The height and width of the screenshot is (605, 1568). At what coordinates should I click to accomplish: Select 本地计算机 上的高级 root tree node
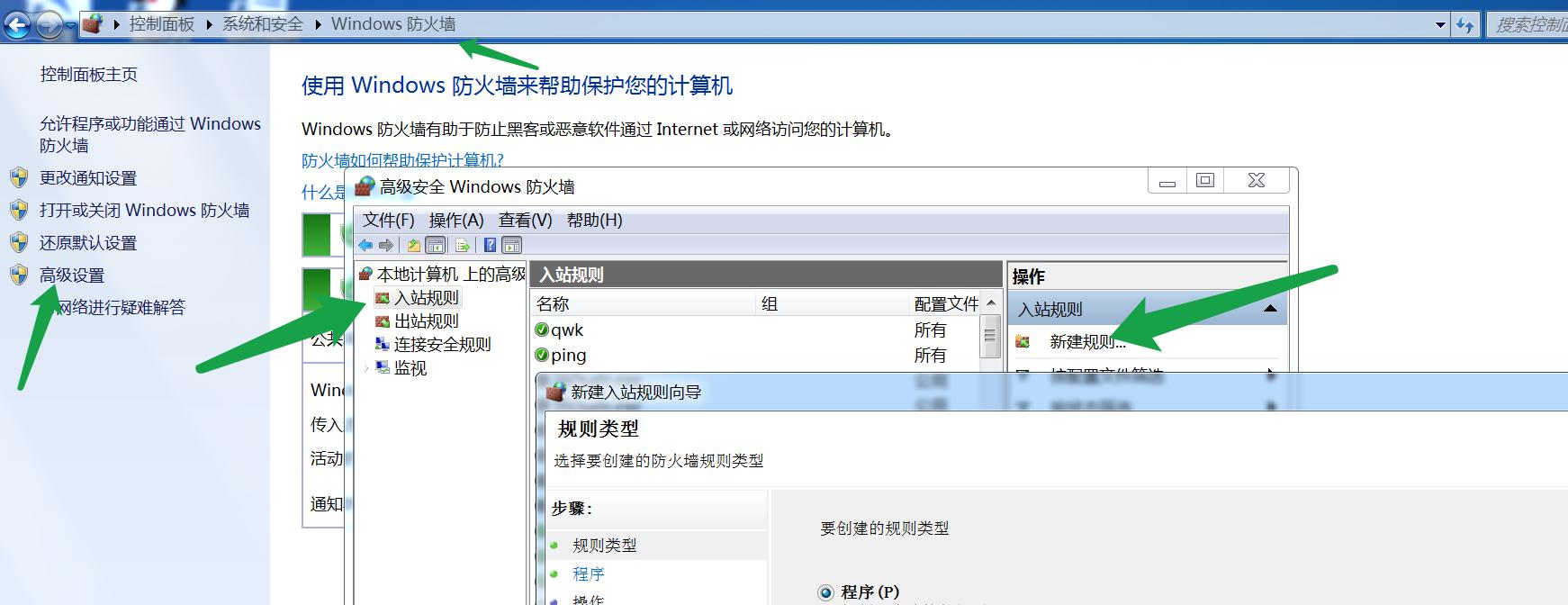click(450, 275)
